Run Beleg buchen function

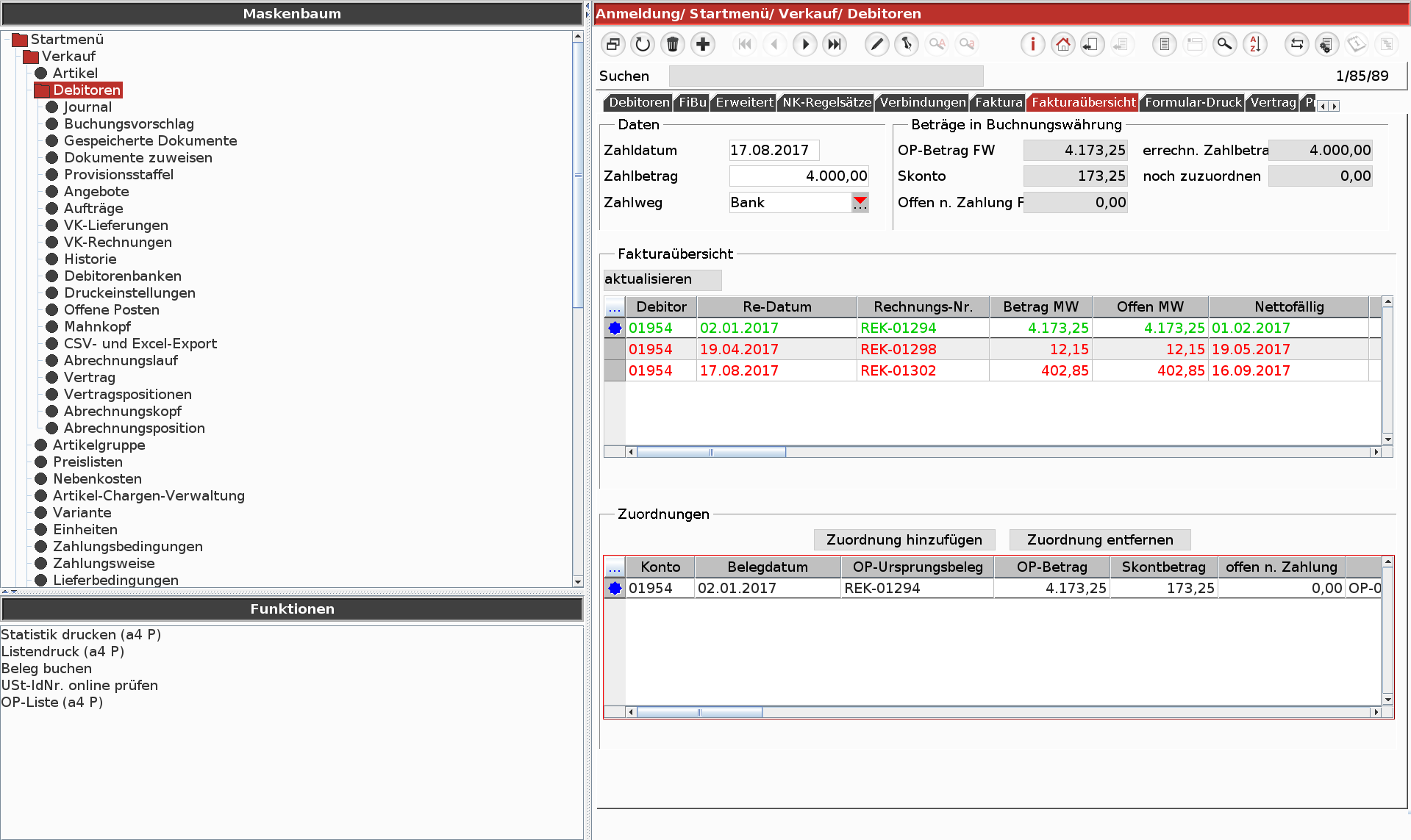pos(46,668)
